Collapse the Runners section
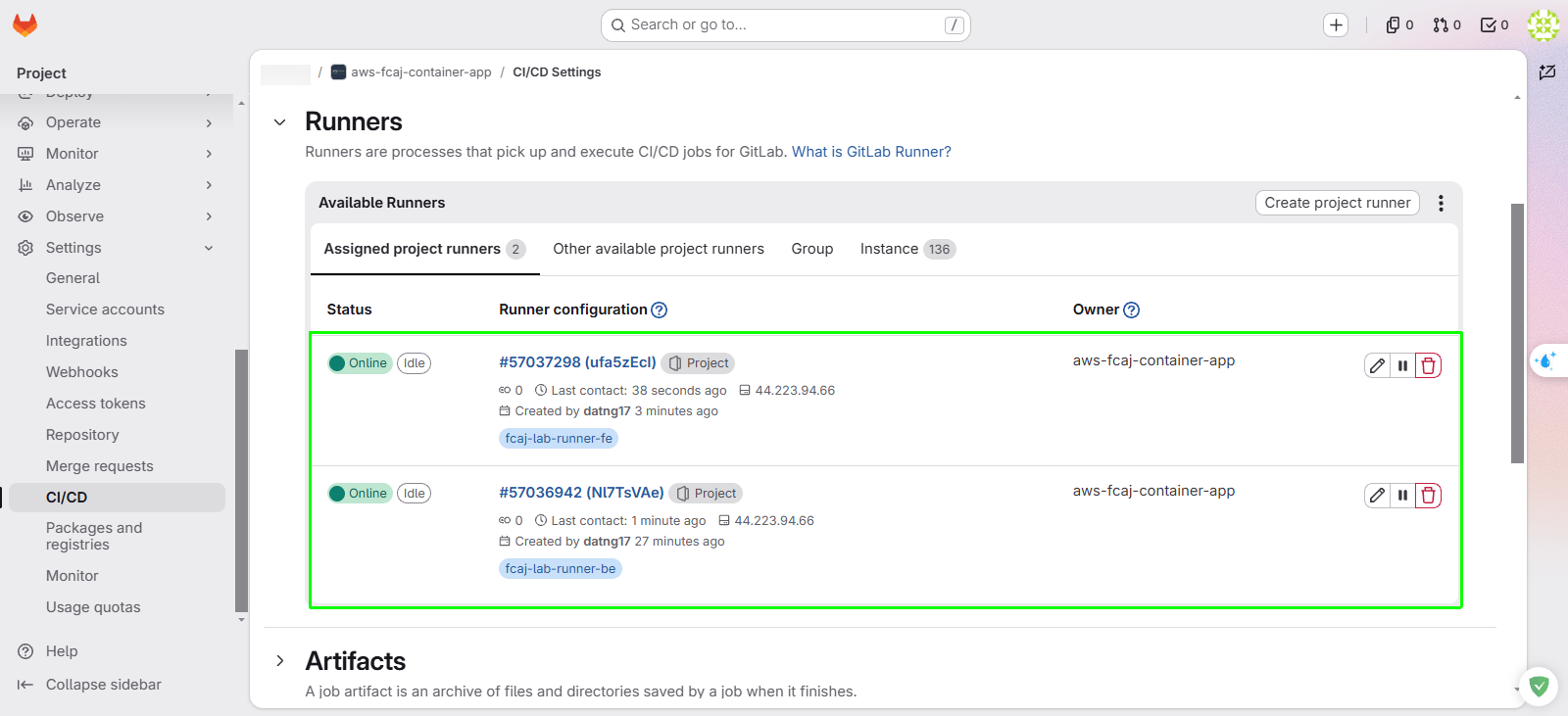The image size is (1568, 716). coord(280,122)
